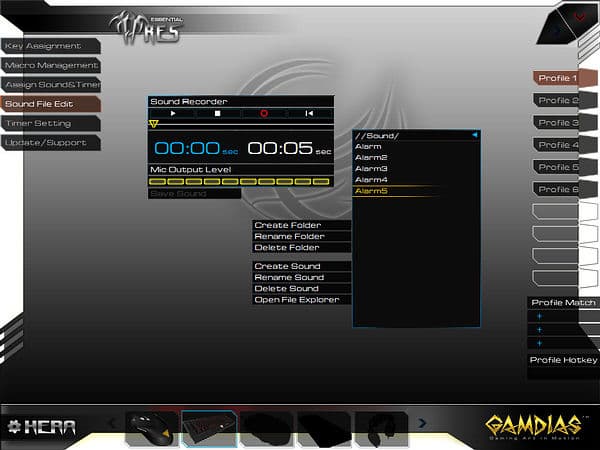Click the Ares Essential logo
This screenshot has width=600, height=450.
tap(147, 27)
